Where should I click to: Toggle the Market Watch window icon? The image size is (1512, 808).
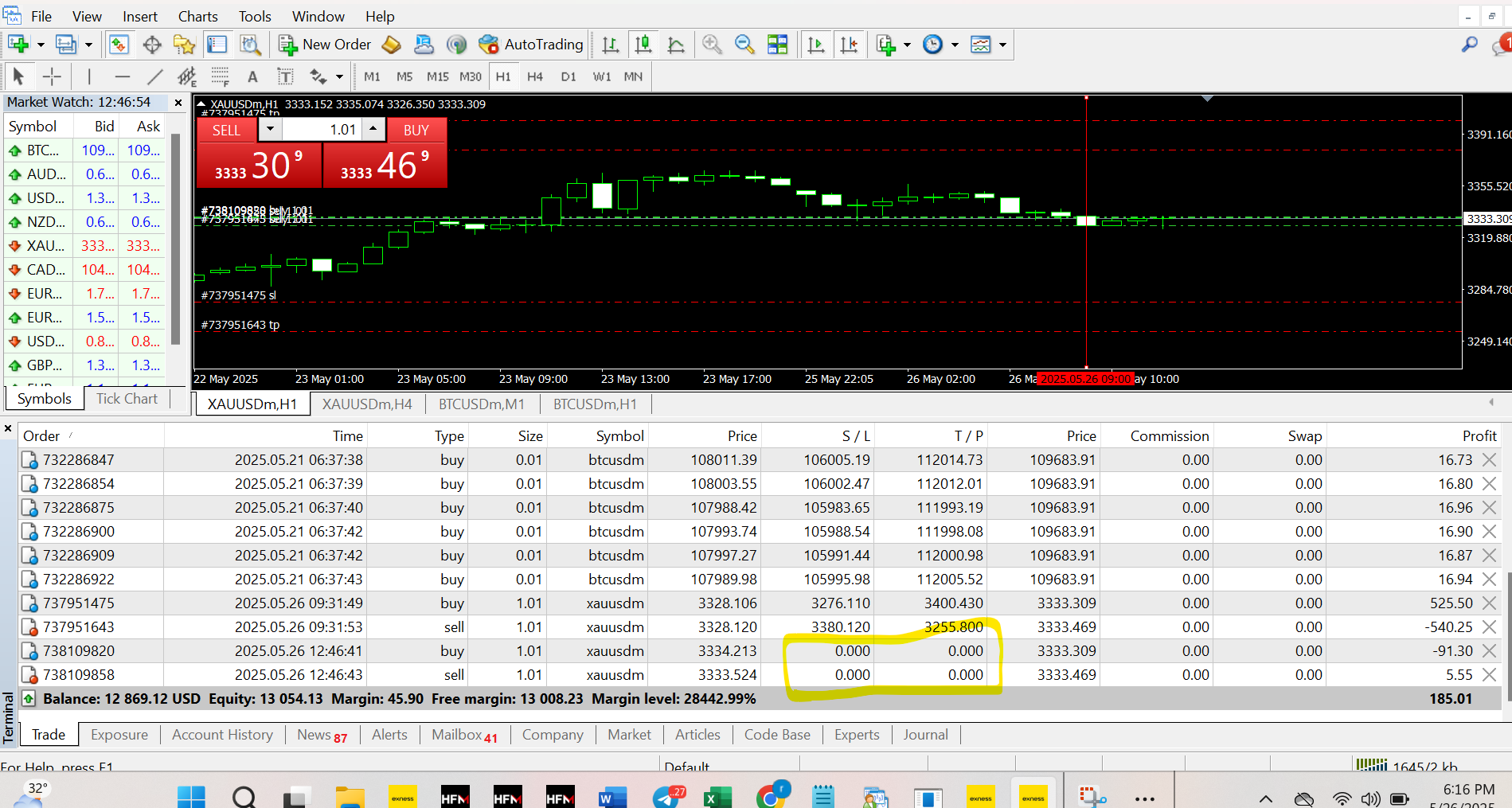point(119,45)
